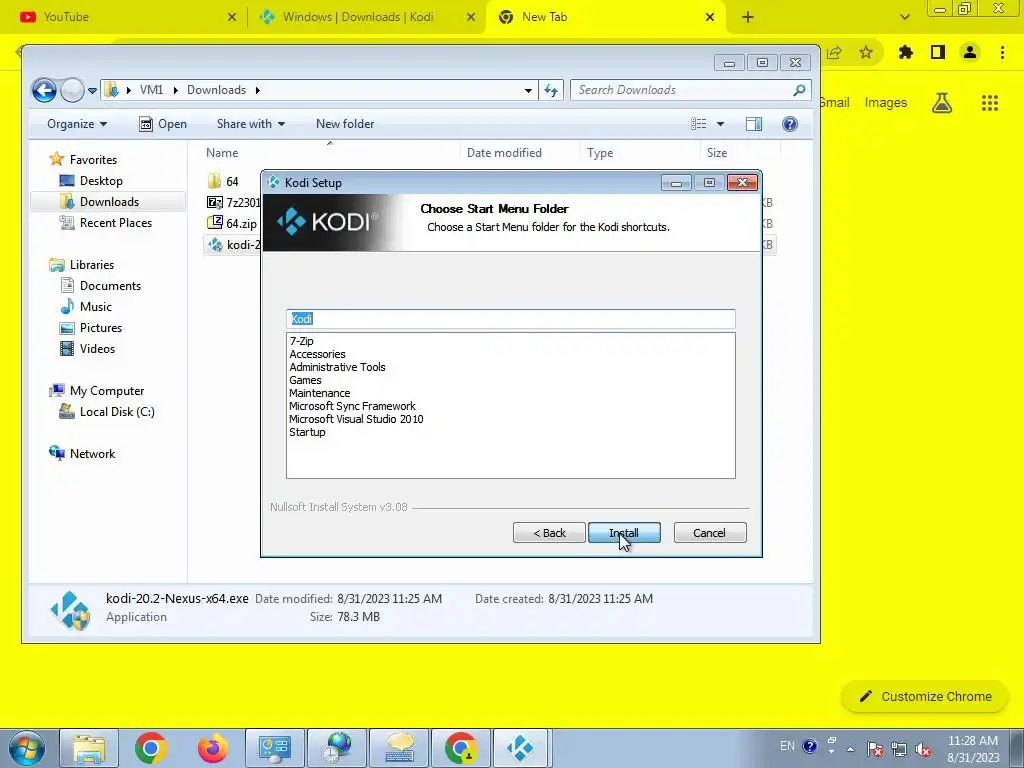Click Open in the Explorer toolbar

(163, 124)
